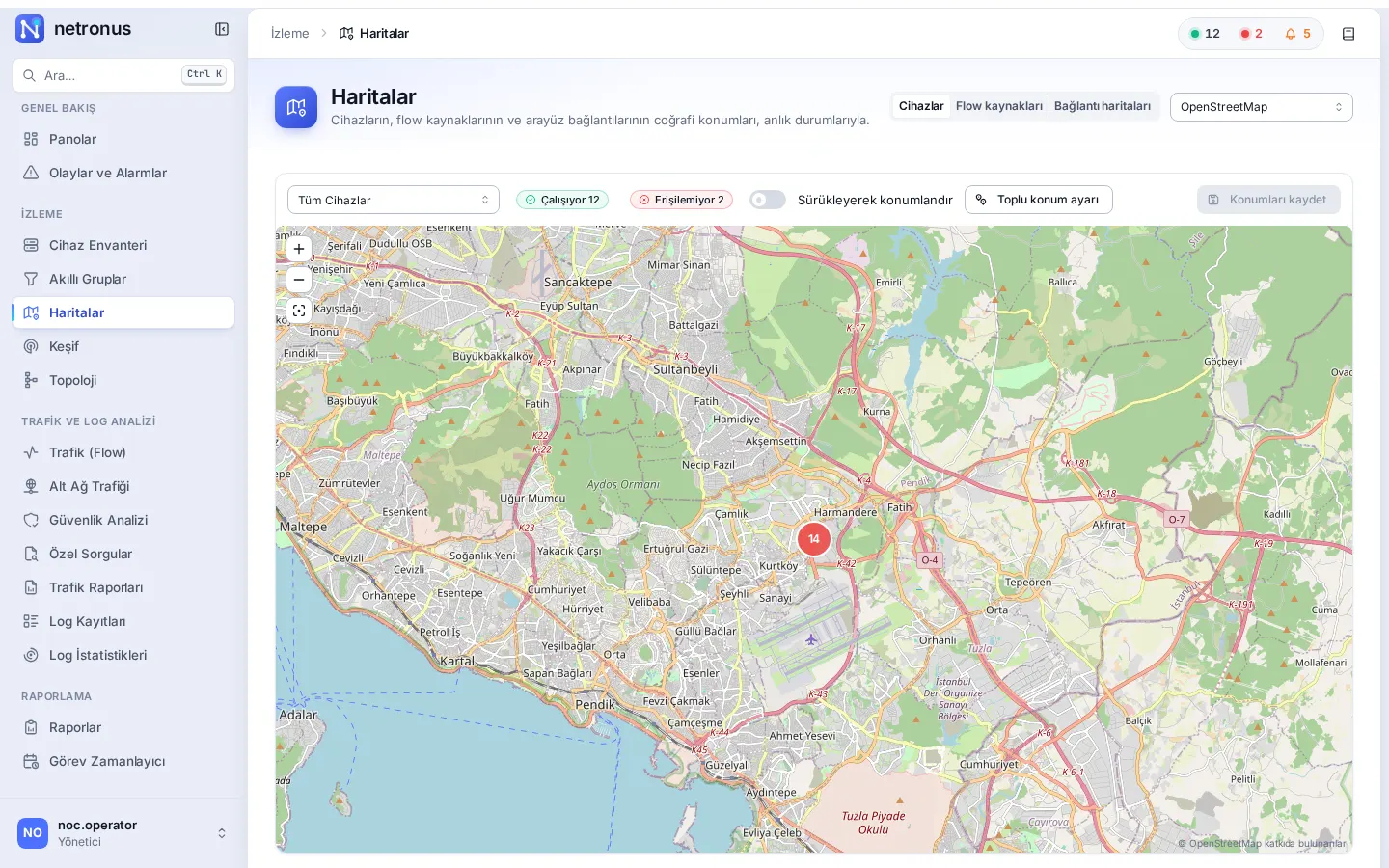The height and width of the screenshot is (868, 1389).
Task: Click the alarm bell indicator showing 5
Action: tap(1297, 34)
